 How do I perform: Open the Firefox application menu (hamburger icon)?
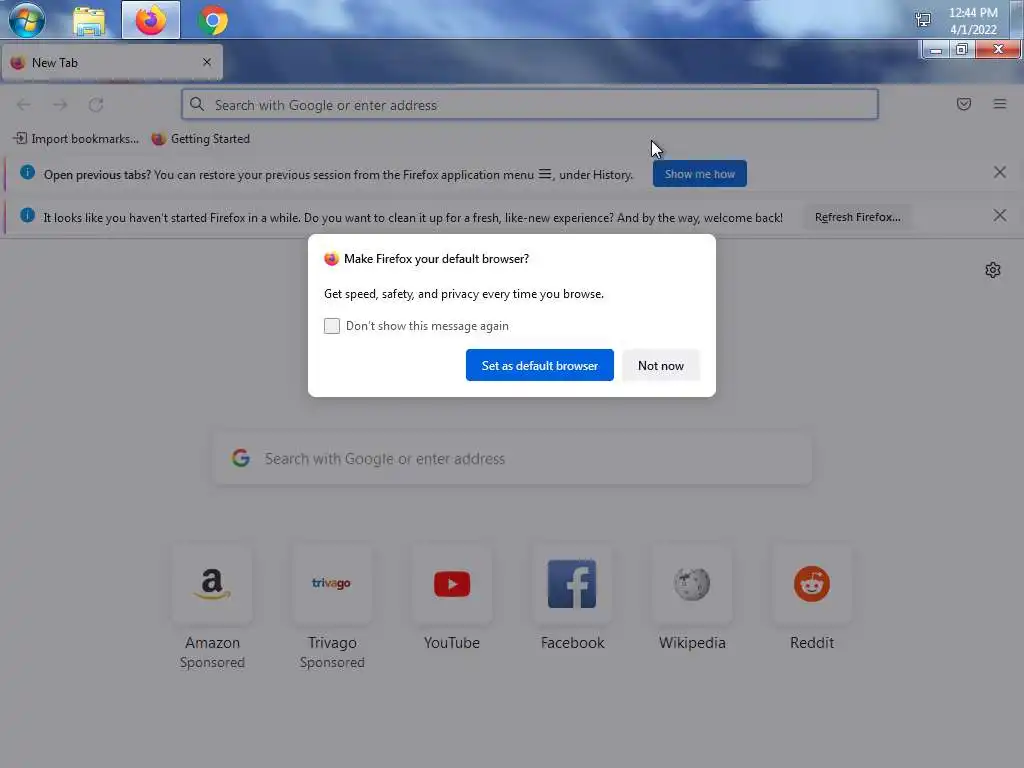[x=999, y=104]
